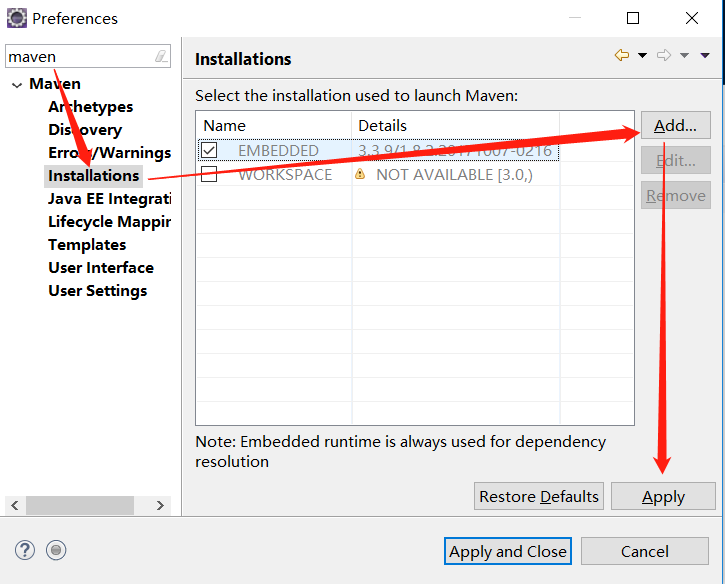Click the Preferences window gear icon
Viewport: 725px width, 584px height.
click(17, 18)
